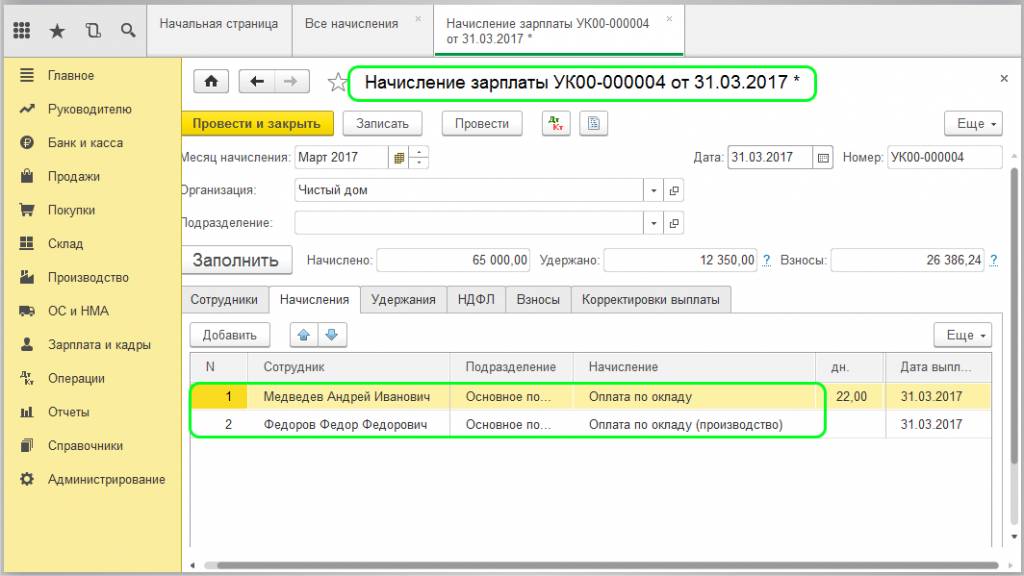
Task: Adjust month with the stepper arrows
Action: coord(419,157)
